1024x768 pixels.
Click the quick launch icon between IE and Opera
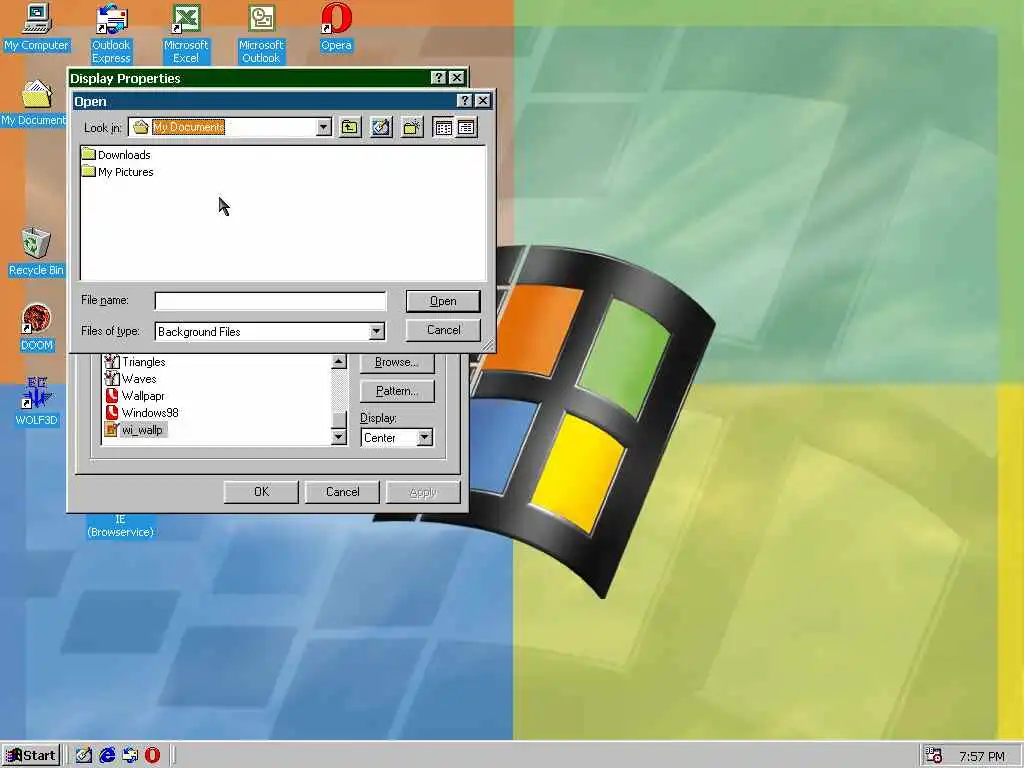pyautogui.click(x=130, y=756)
